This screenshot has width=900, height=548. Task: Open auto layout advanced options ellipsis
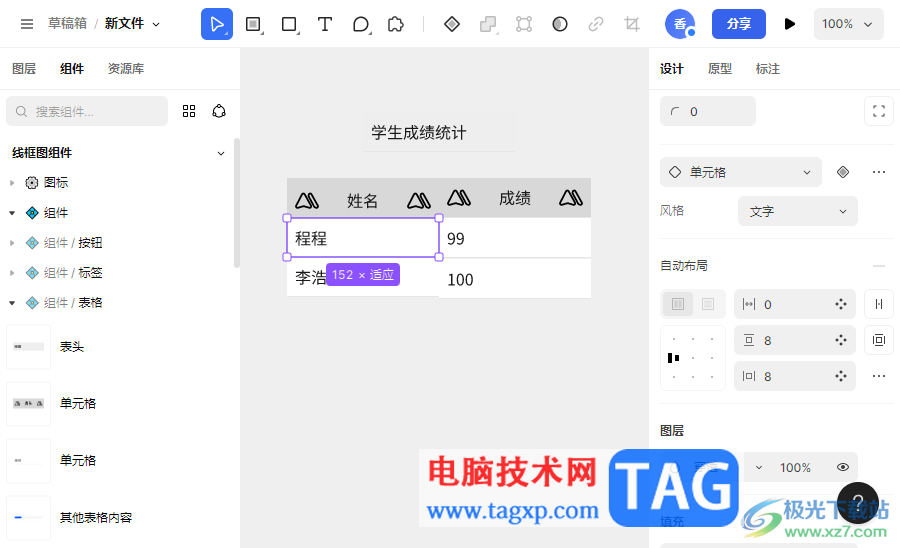879,376
